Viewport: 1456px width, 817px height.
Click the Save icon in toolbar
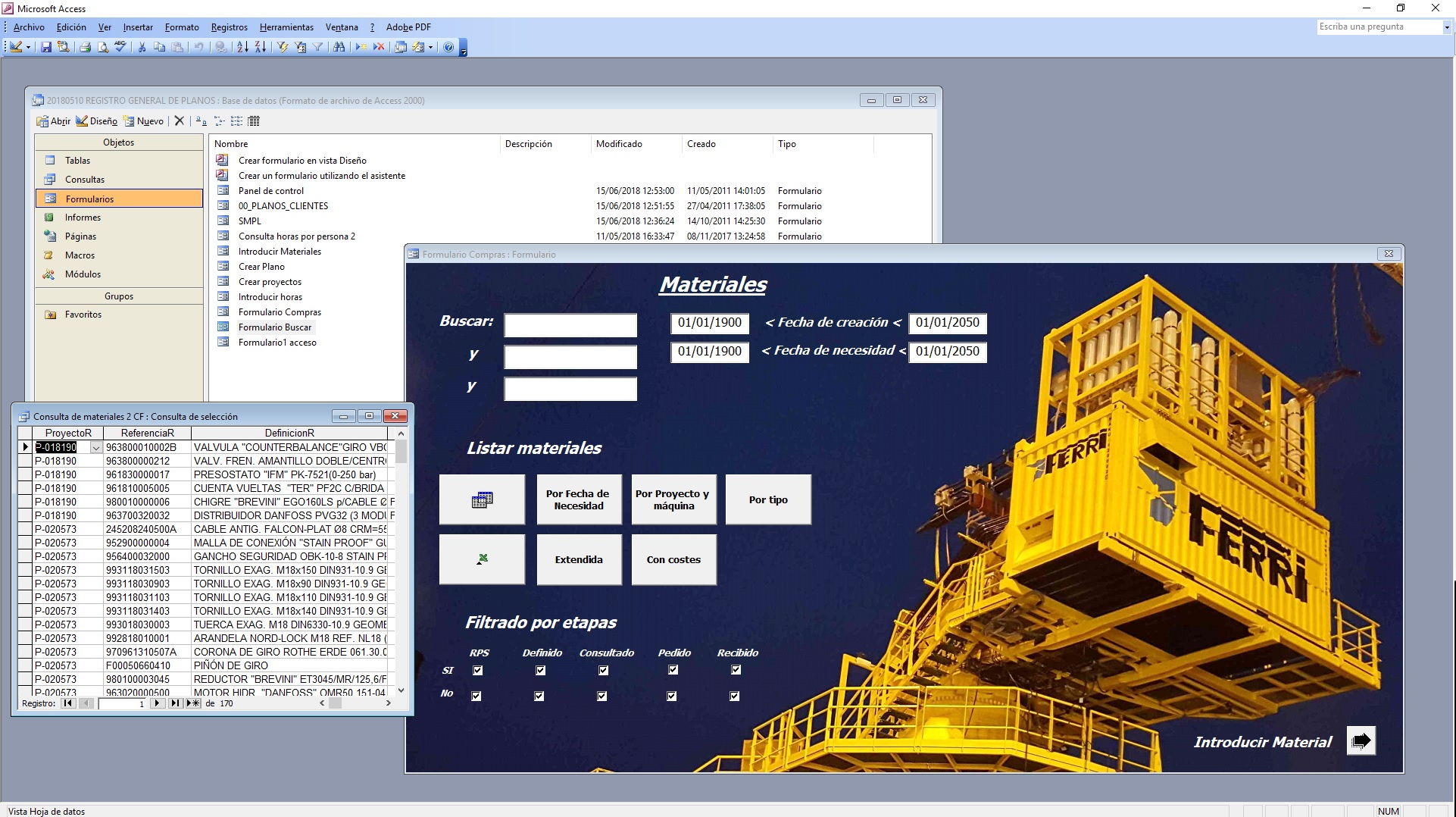pos(46,47)
